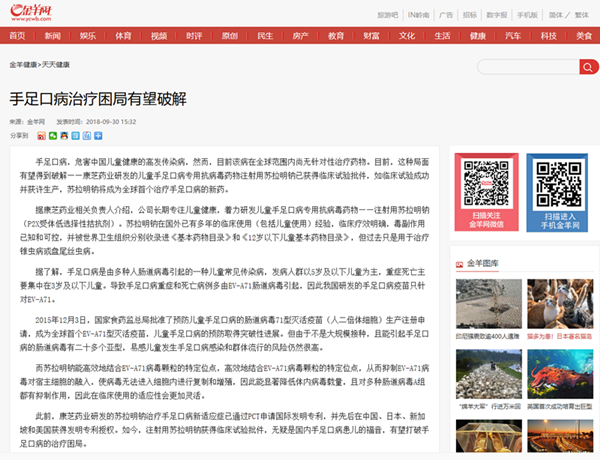
Task: Click the 天天健康 breadcrumb link
Action: tap(57, 64)
